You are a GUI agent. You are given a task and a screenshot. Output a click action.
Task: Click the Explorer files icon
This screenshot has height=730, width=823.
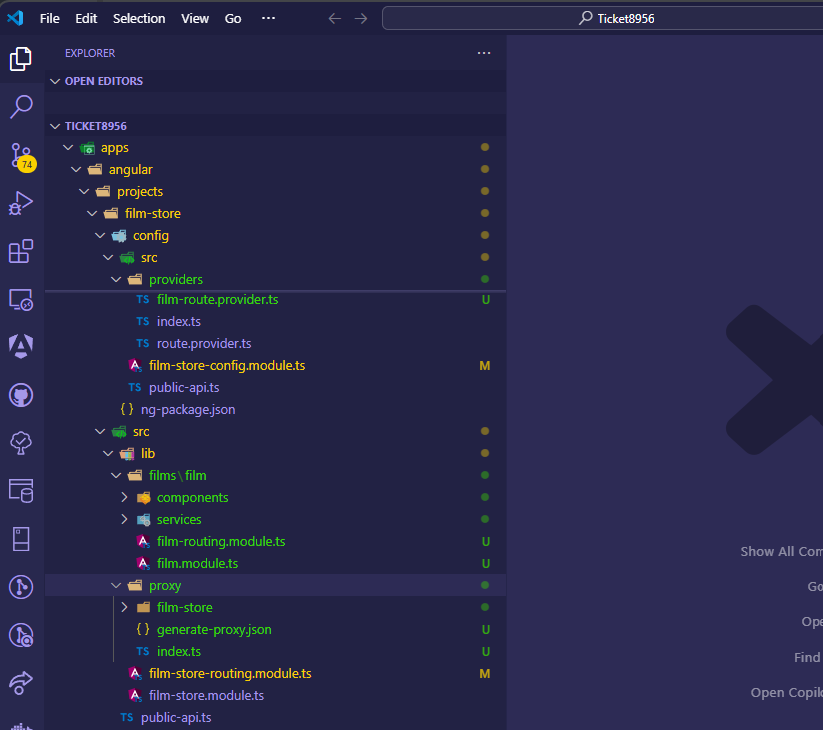(21, 59)
